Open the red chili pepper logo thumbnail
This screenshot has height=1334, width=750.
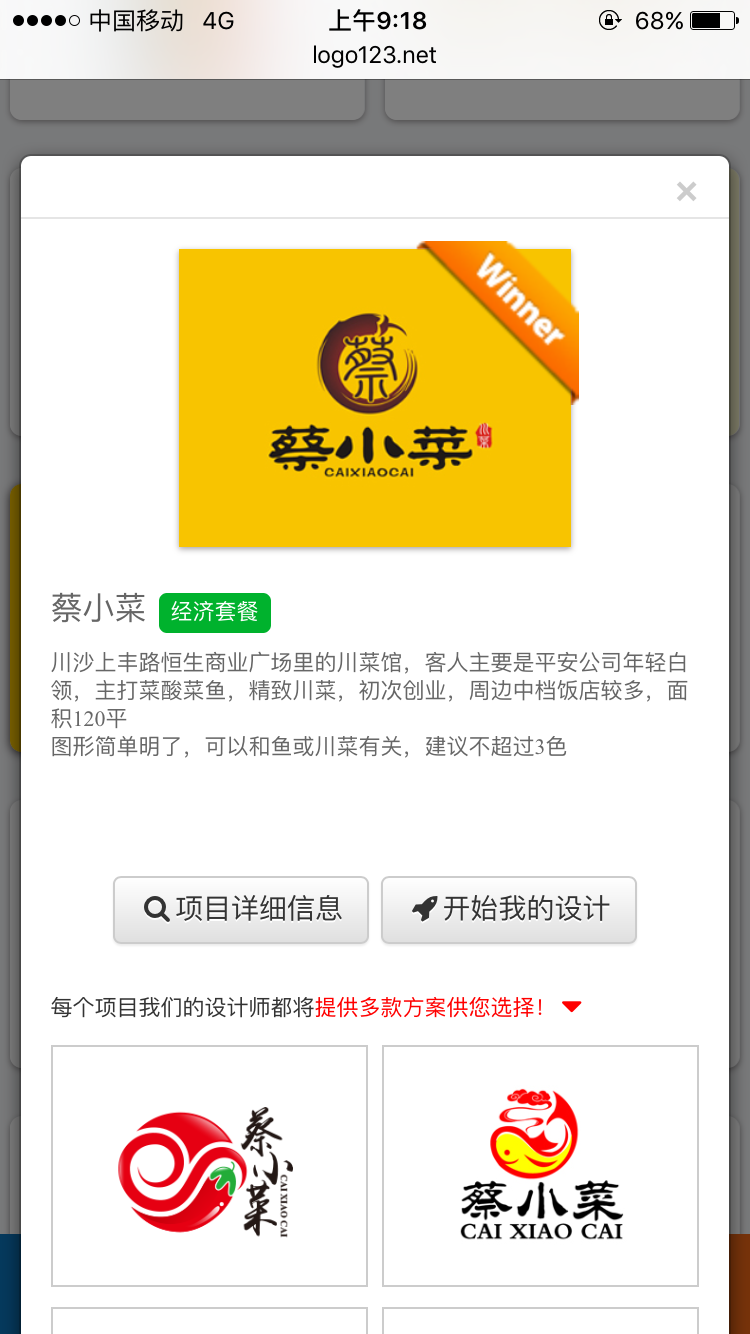coord(209,1166)
